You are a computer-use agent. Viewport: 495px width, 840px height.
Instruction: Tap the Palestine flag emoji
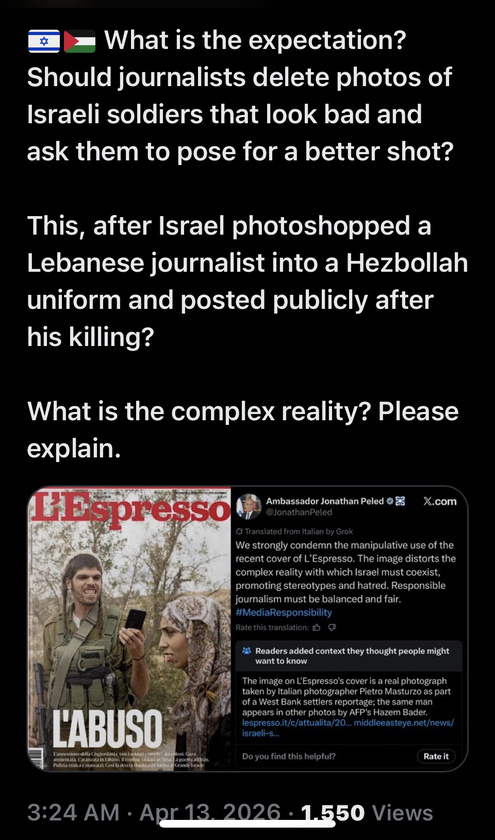(x=79, y=42)
